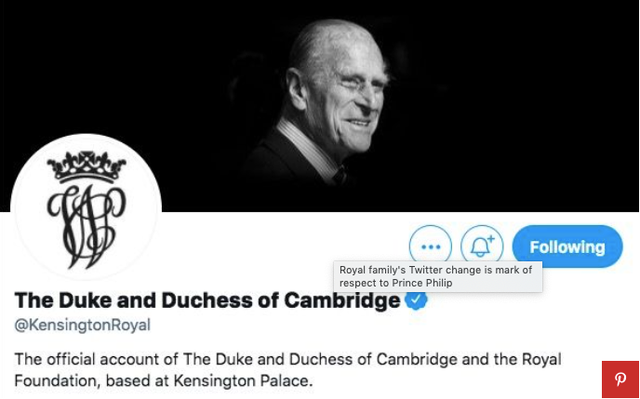Turn on notifications with the bell icon

pyautogui.click(x=482, y=246)
